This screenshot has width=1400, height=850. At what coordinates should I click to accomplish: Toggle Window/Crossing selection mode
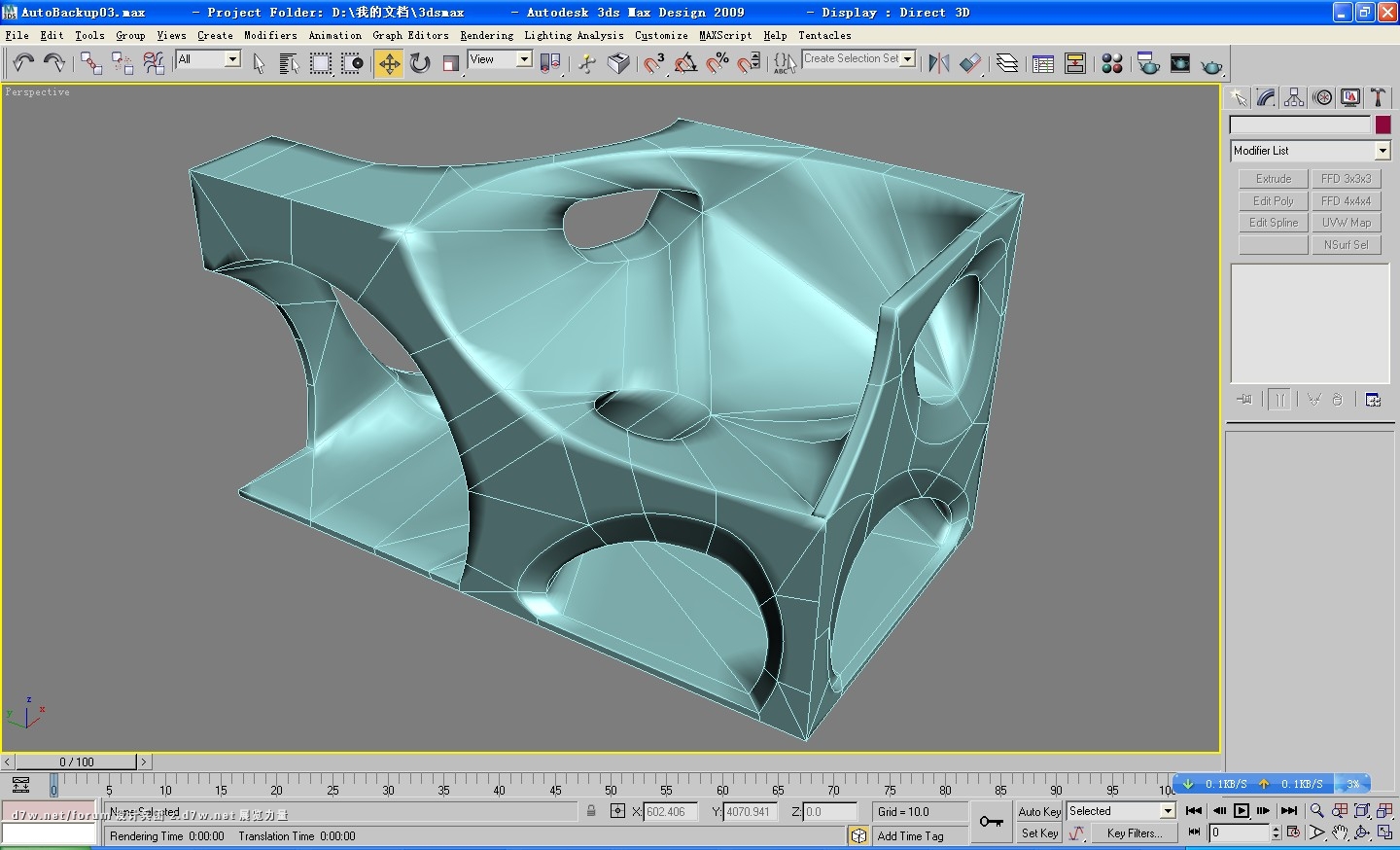click(351, 63)
